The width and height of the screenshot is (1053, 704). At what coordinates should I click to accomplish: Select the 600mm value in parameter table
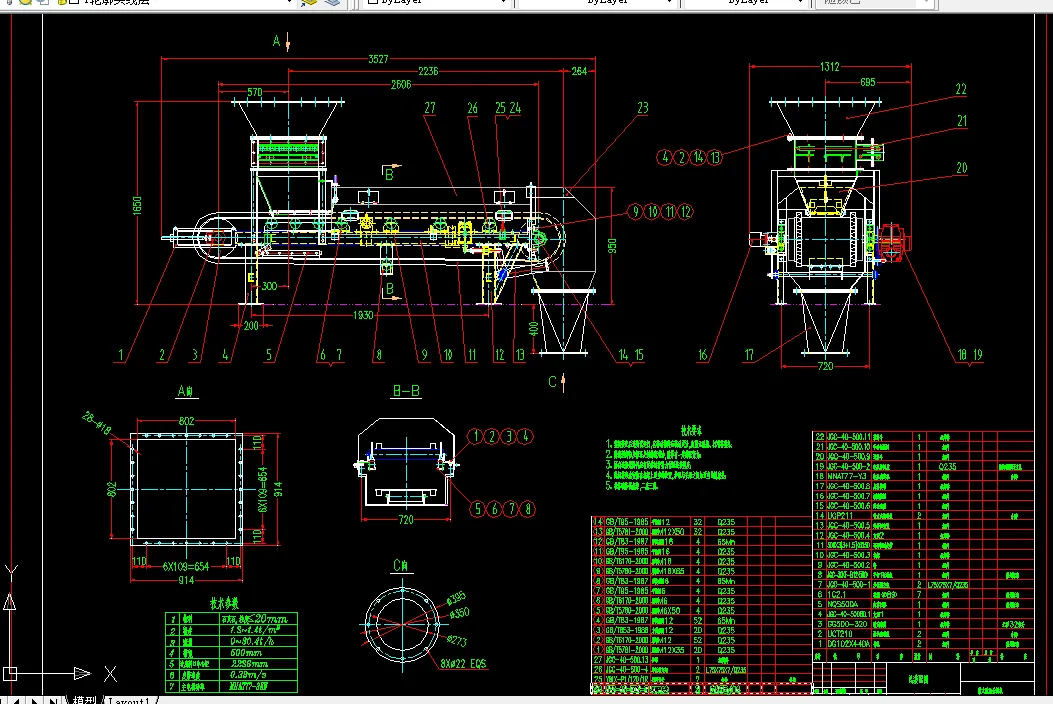pyautogui.click(x=246, y=653)
